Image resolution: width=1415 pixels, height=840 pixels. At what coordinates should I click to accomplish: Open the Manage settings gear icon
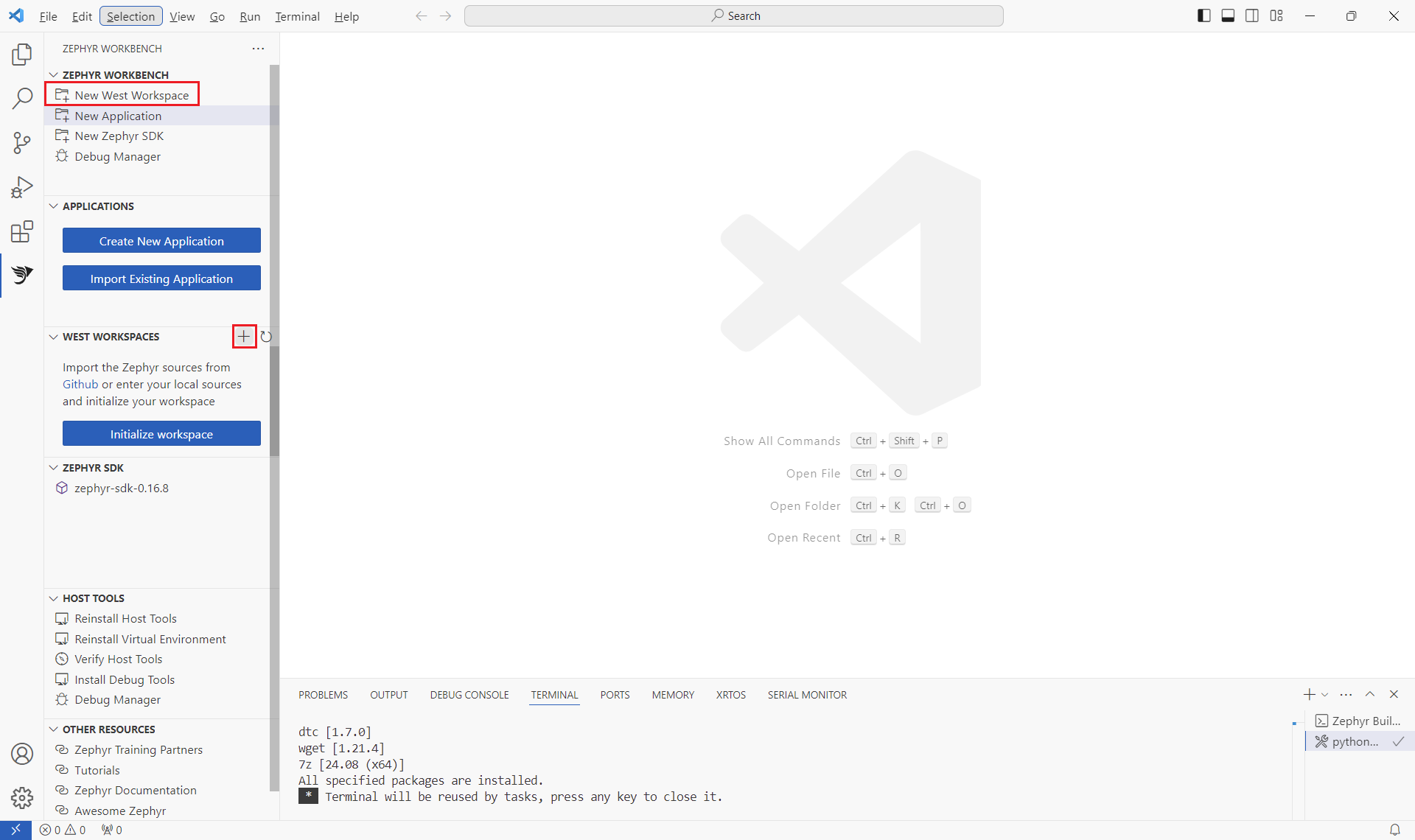pyautogui.click(x=22, y=797)
